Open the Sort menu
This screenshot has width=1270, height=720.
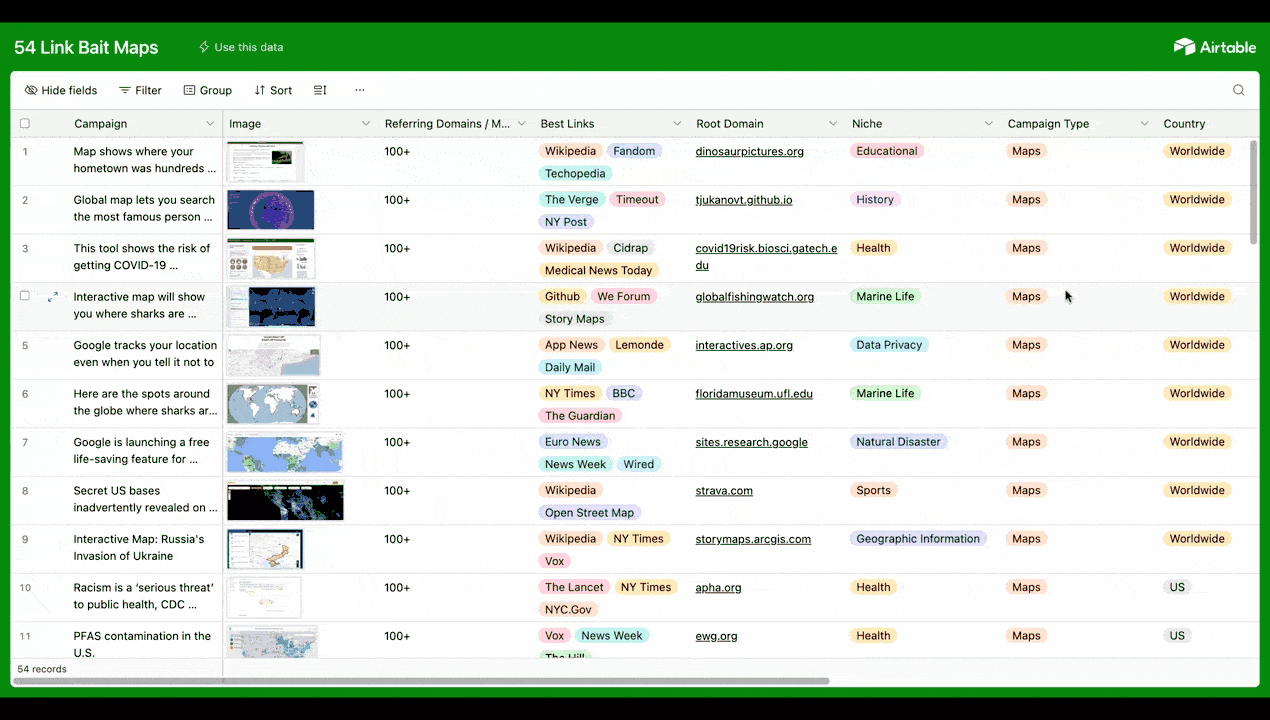pyautogui.click(x=273, y=90)
